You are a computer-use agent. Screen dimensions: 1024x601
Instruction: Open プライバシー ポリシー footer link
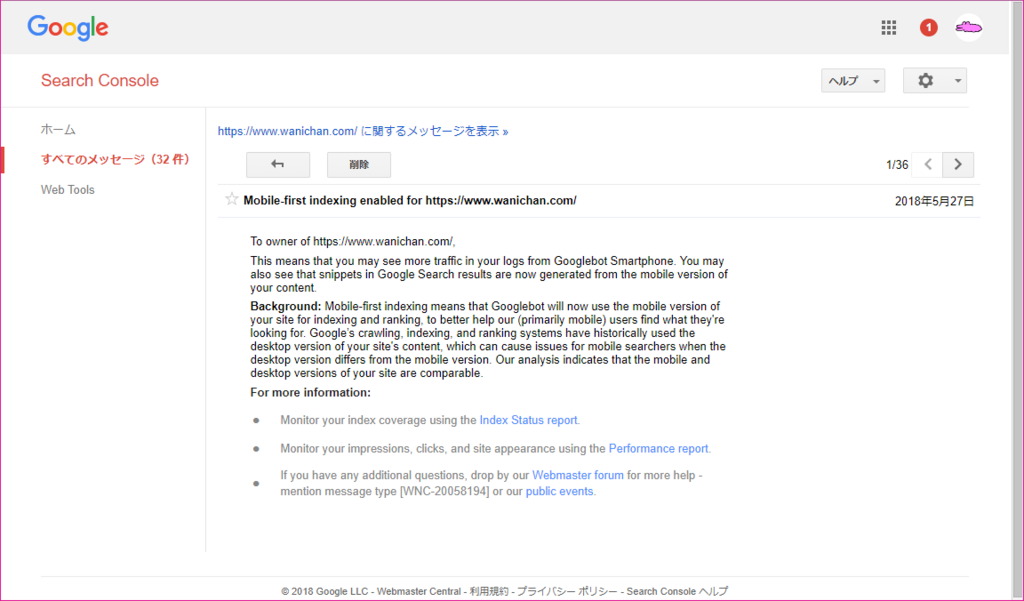click(567, 591)
